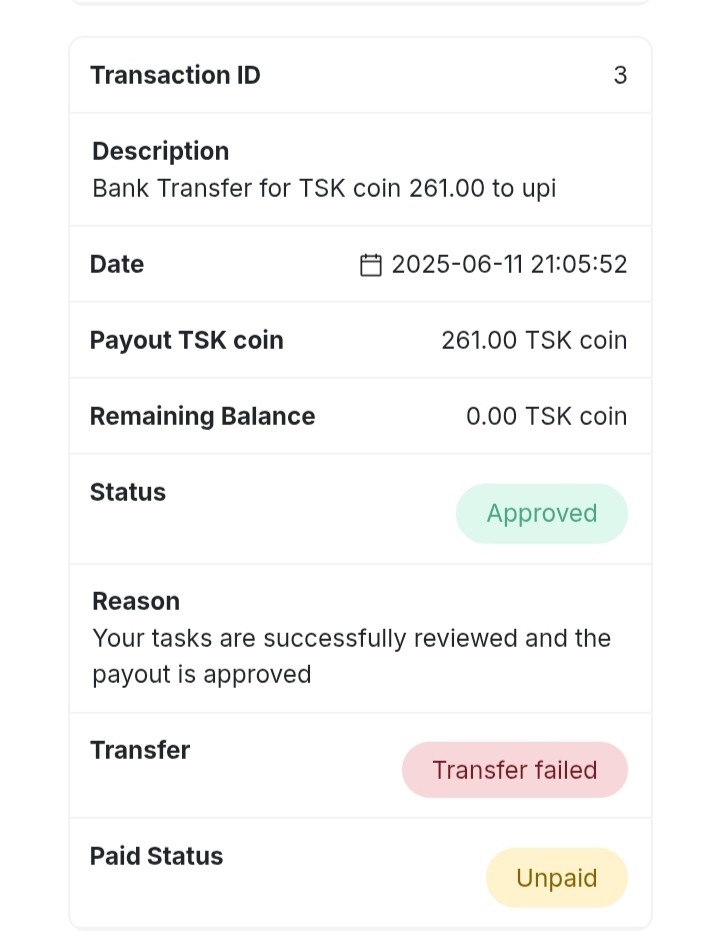The height and width of the screenshot is (941, 720).
Task: Select the Date label
Action: click(117, 264)
